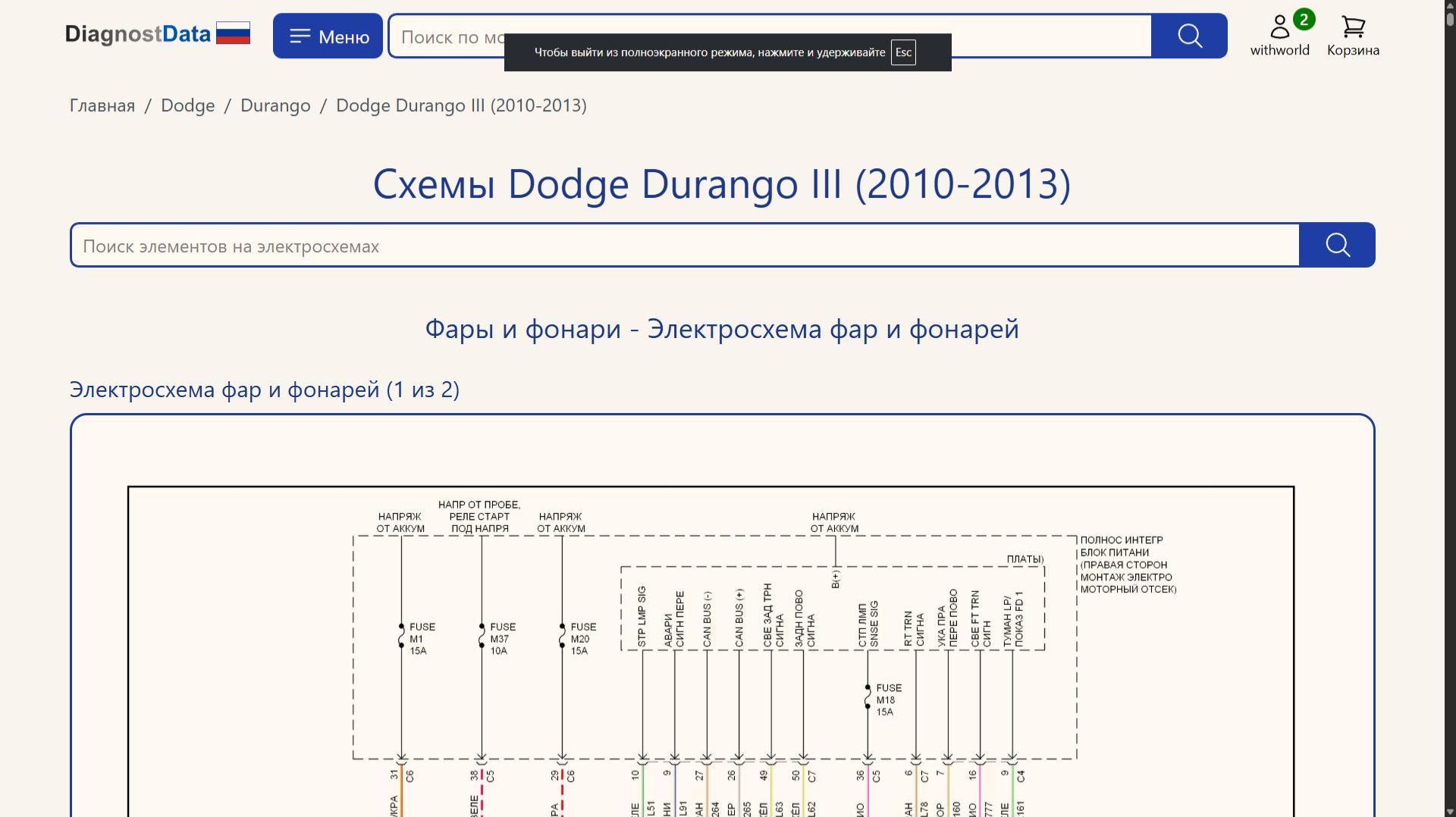The width and height of the screenshot is (1456, 817).
Task: Select breadcrumb Dodge Durango III (2010-2013)
Action: click(x=461, y=105)
